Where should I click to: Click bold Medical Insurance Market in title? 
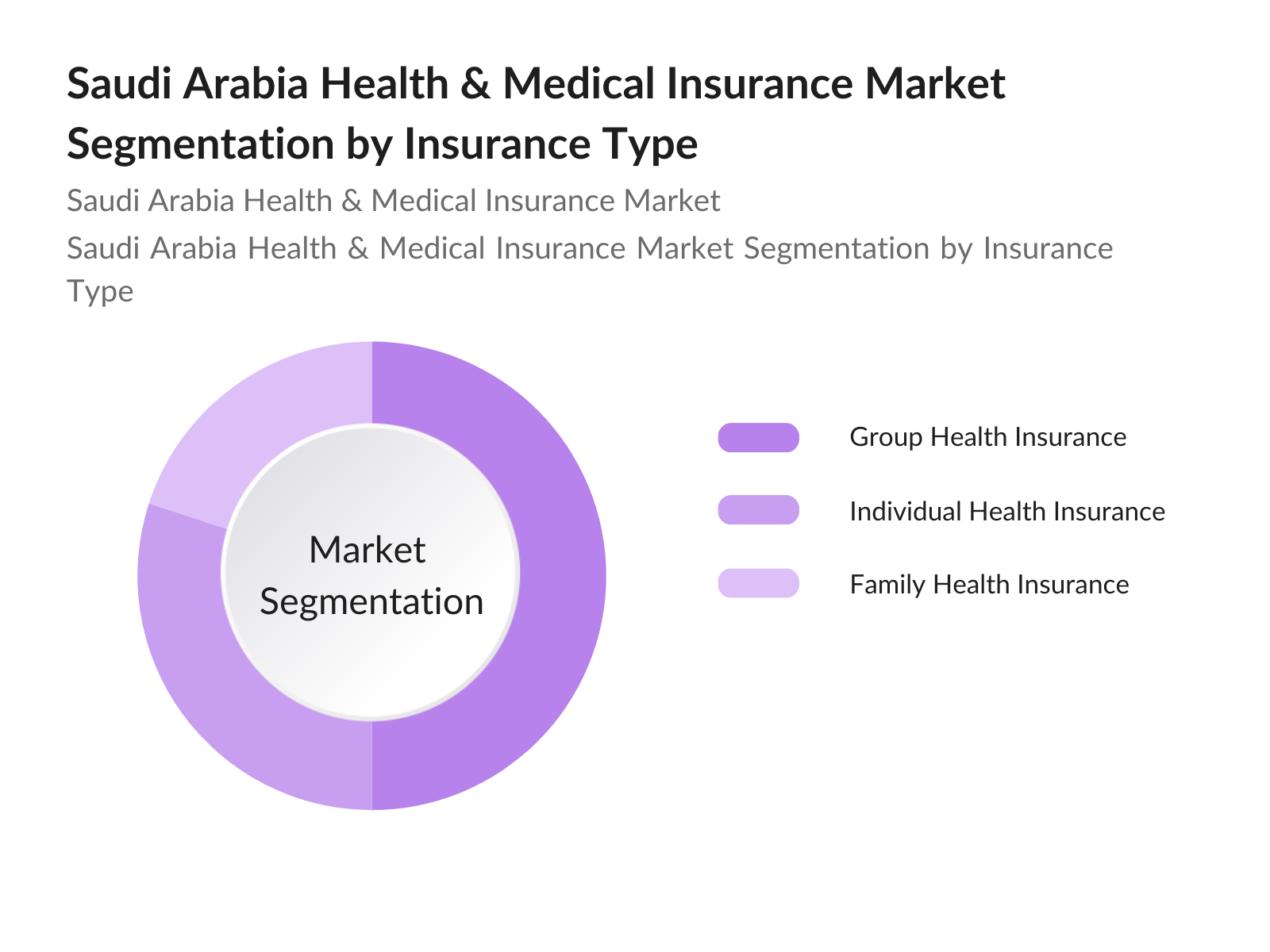point(754,83)
